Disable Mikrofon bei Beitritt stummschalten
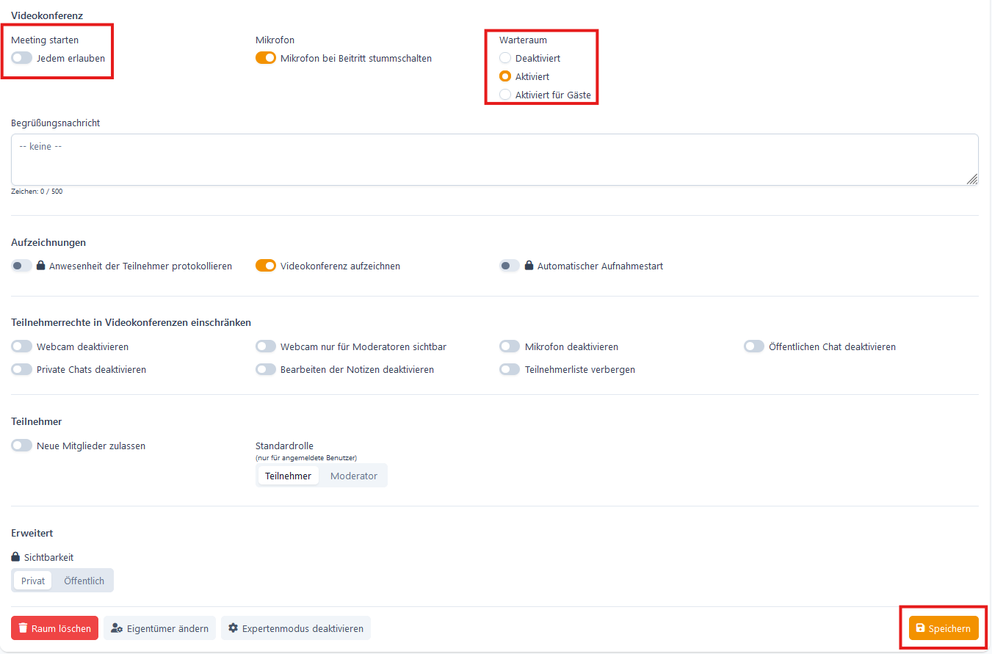The height and width of the screenshot is (654, 992). pyautogui.click(x=265, y=58)
